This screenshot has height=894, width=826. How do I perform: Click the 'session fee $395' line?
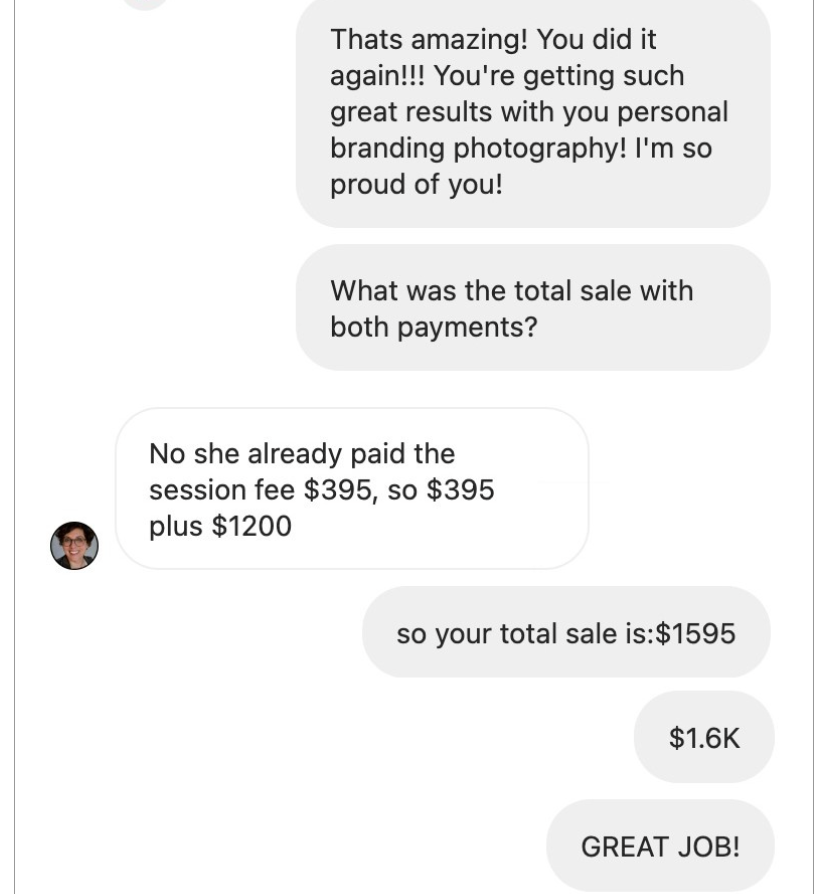pos(275,490)
